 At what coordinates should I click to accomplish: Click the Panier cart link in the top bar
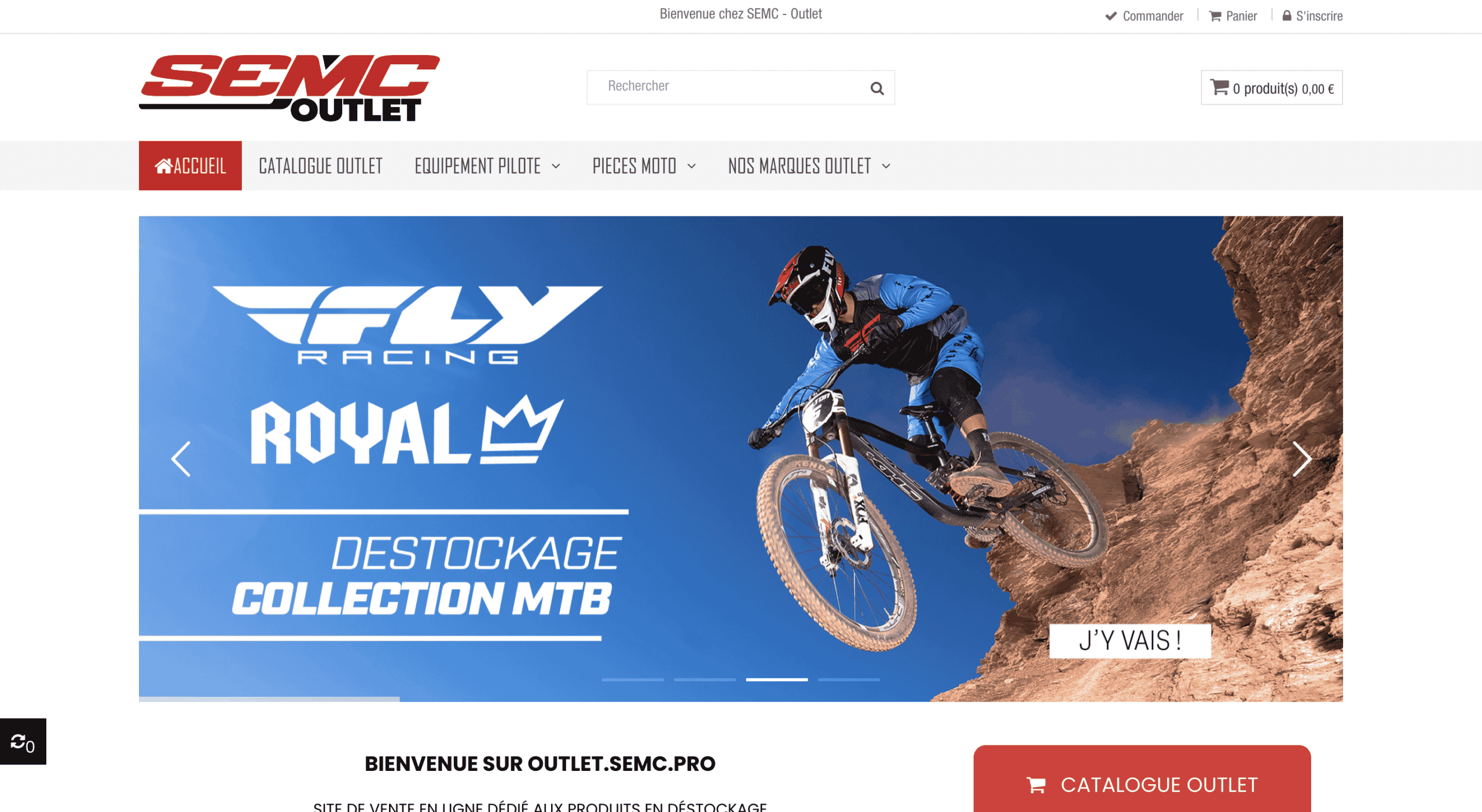coord(1233,16)
